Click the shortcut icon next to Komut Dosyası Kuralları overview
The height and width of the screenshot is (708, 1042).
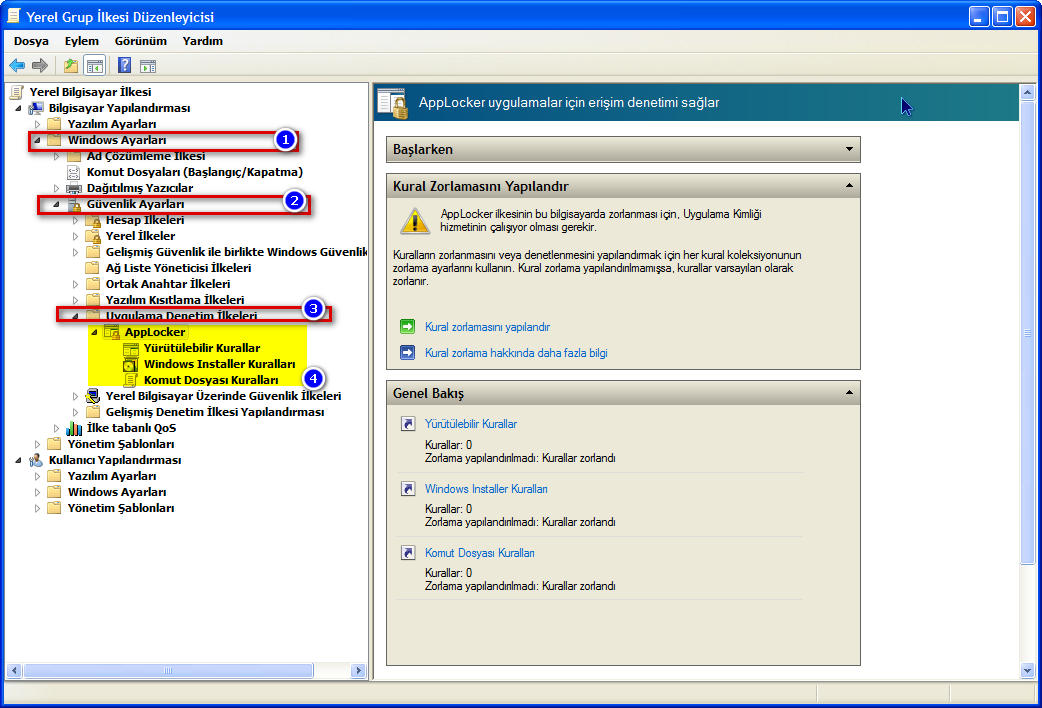click(x=408, y=552)
